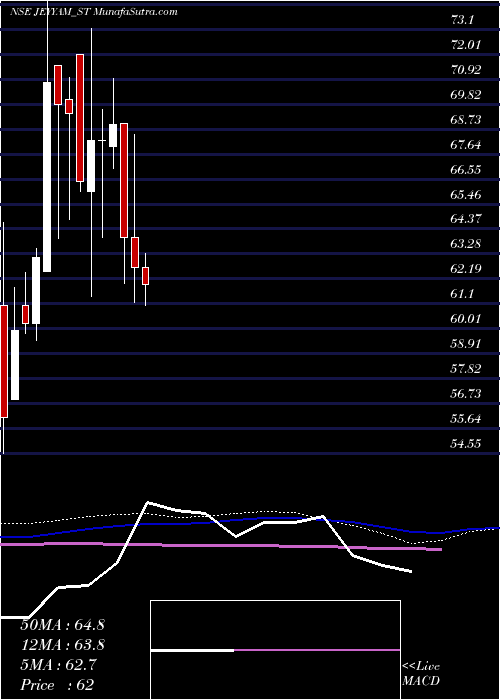500x700 pixels.
Task: Select the 61.1 price axis label
Action: (x=462, y=294)
